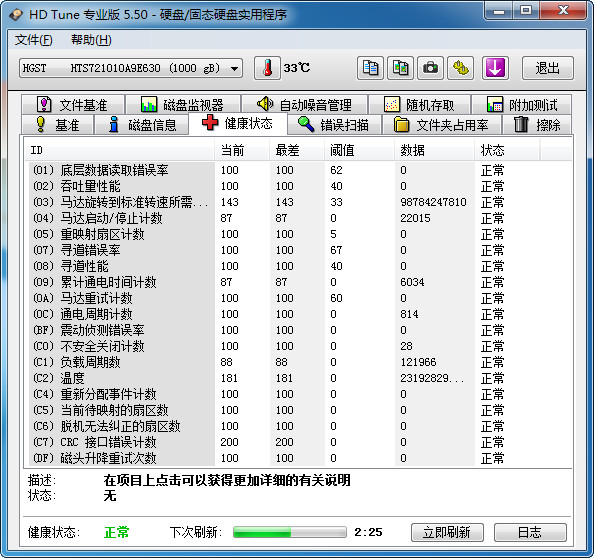The width and height of the screenshot is (594, 558).
Task: Click the 33℃ temperature reading
Action: [297, 68]
